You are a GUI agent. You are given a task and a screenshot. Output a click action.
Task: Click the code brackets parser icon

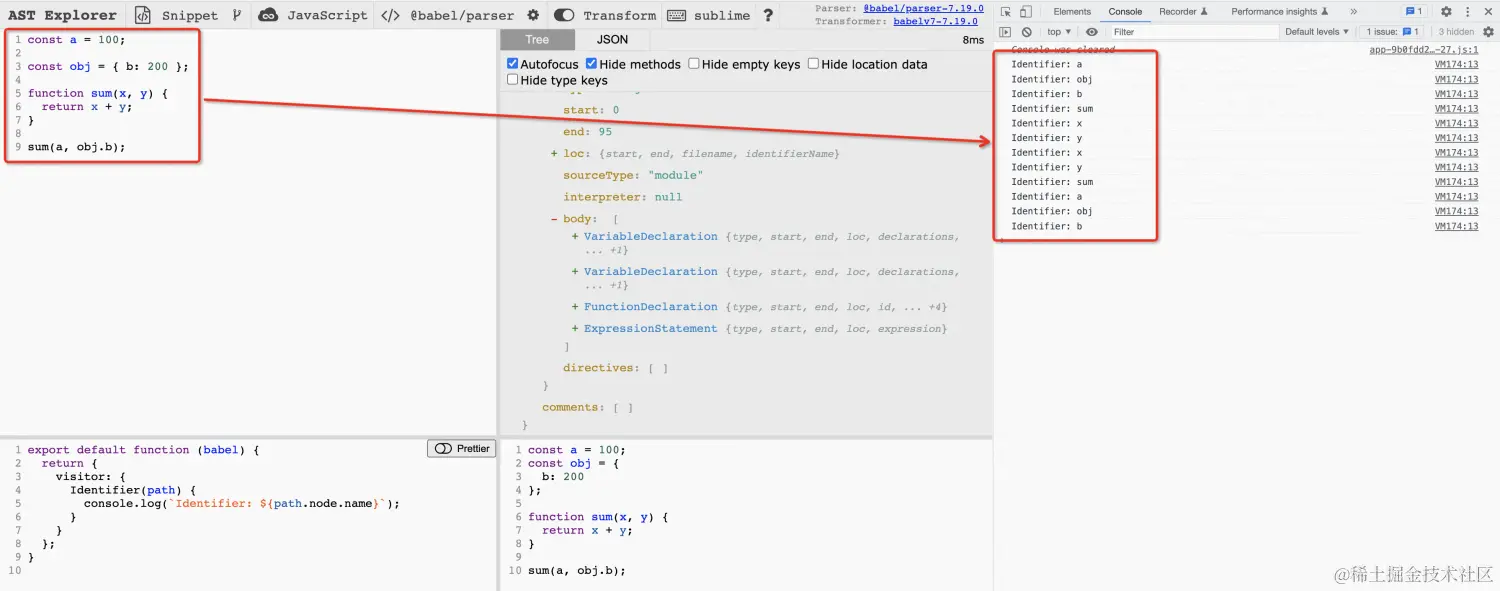point(391,15)
